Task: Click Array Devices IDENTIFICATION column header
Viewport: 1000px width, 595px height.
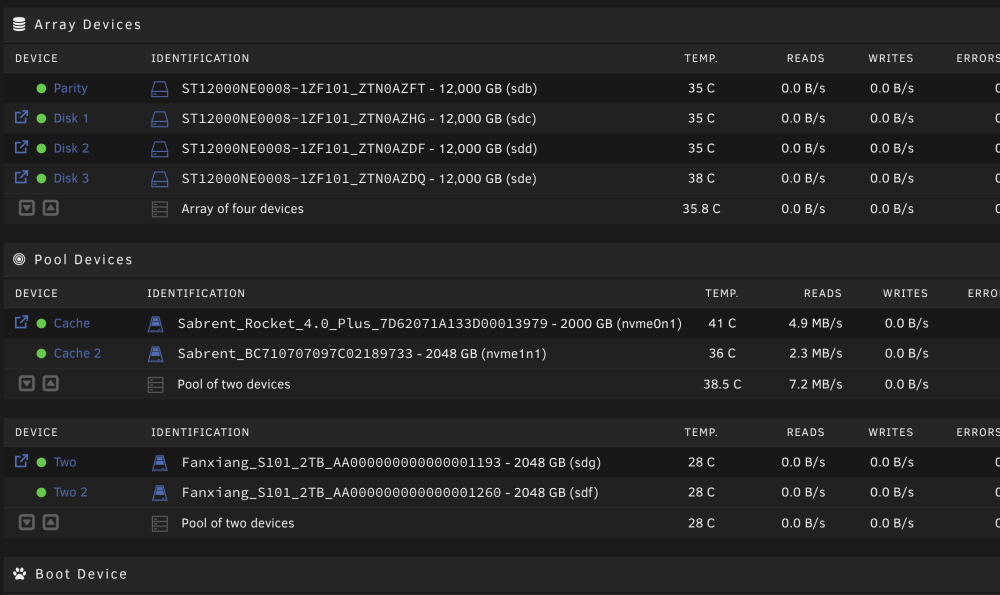Action: (200, 58)
